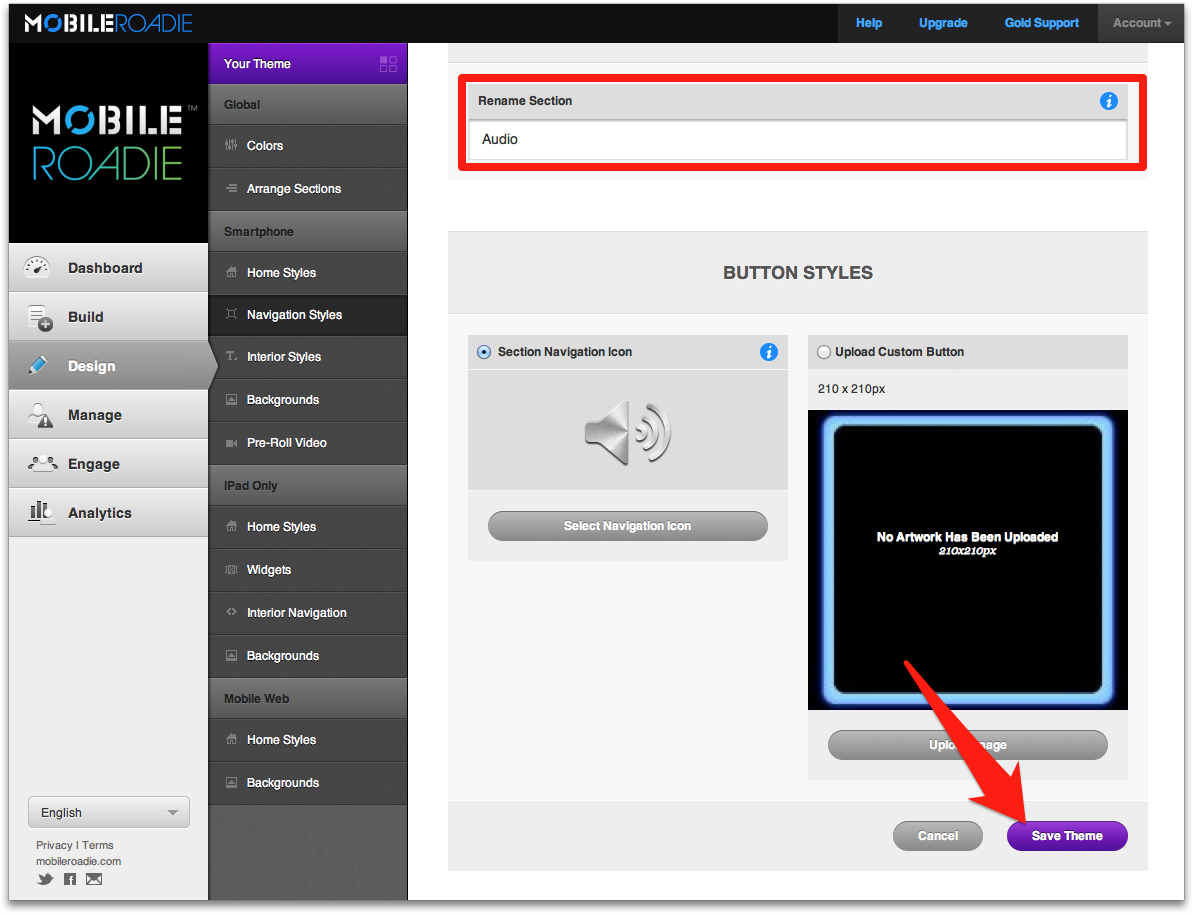
Task: Select the Section Navigation Icon radio button
Action: 484,352
